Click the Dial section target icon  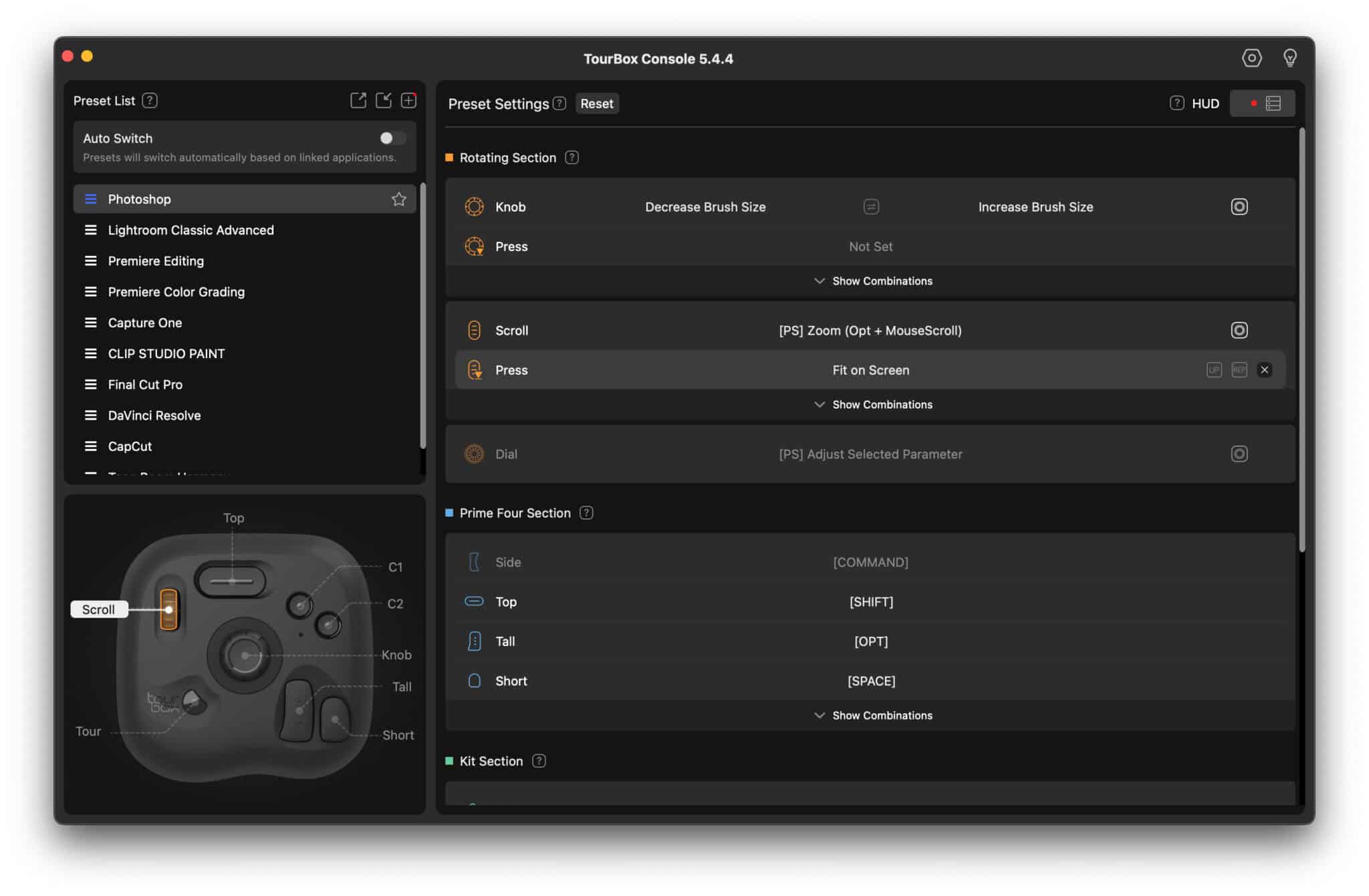1239,454
